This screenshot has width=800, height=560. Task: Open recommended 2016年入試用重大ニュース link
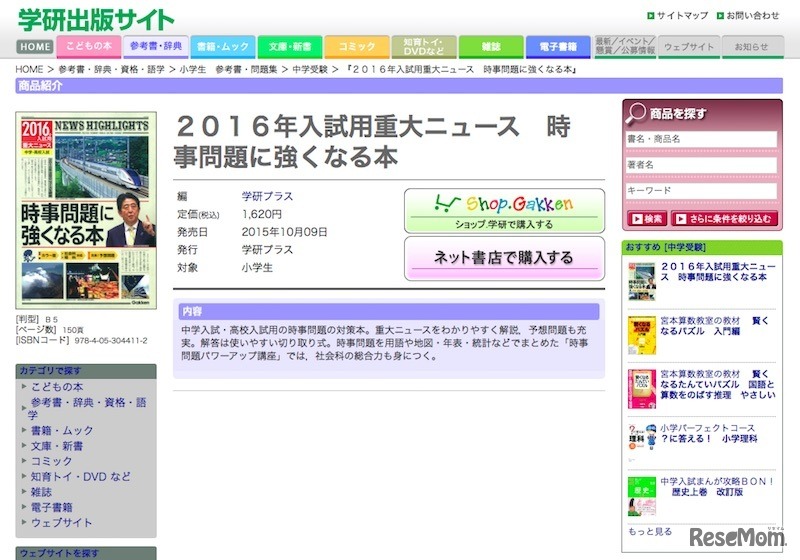pyautogui.click(x=718, y=272)
